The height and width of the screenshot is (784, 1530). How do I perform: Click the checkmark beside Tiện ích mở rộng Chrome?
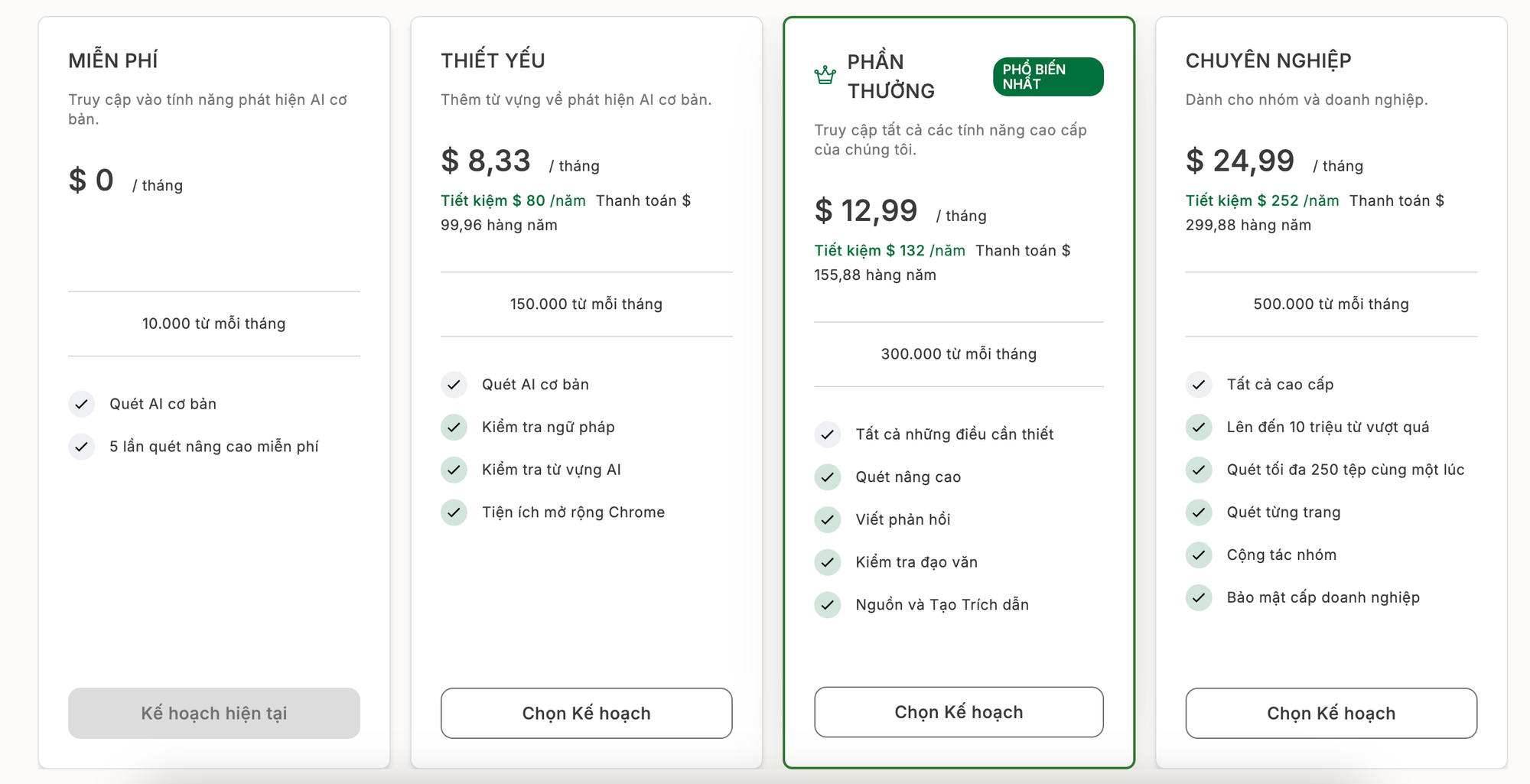tap(454, 512)
